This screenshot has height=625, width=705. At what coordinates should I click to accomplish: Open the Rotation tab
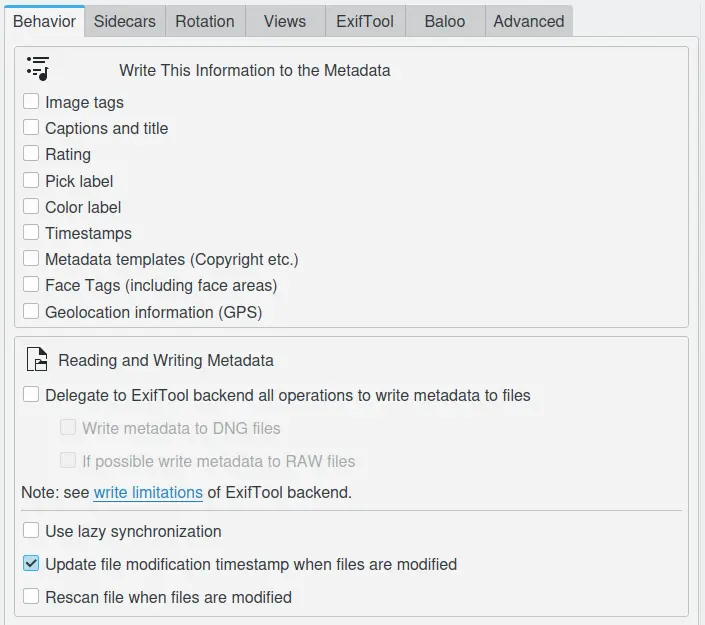click(x=204, y=21)
